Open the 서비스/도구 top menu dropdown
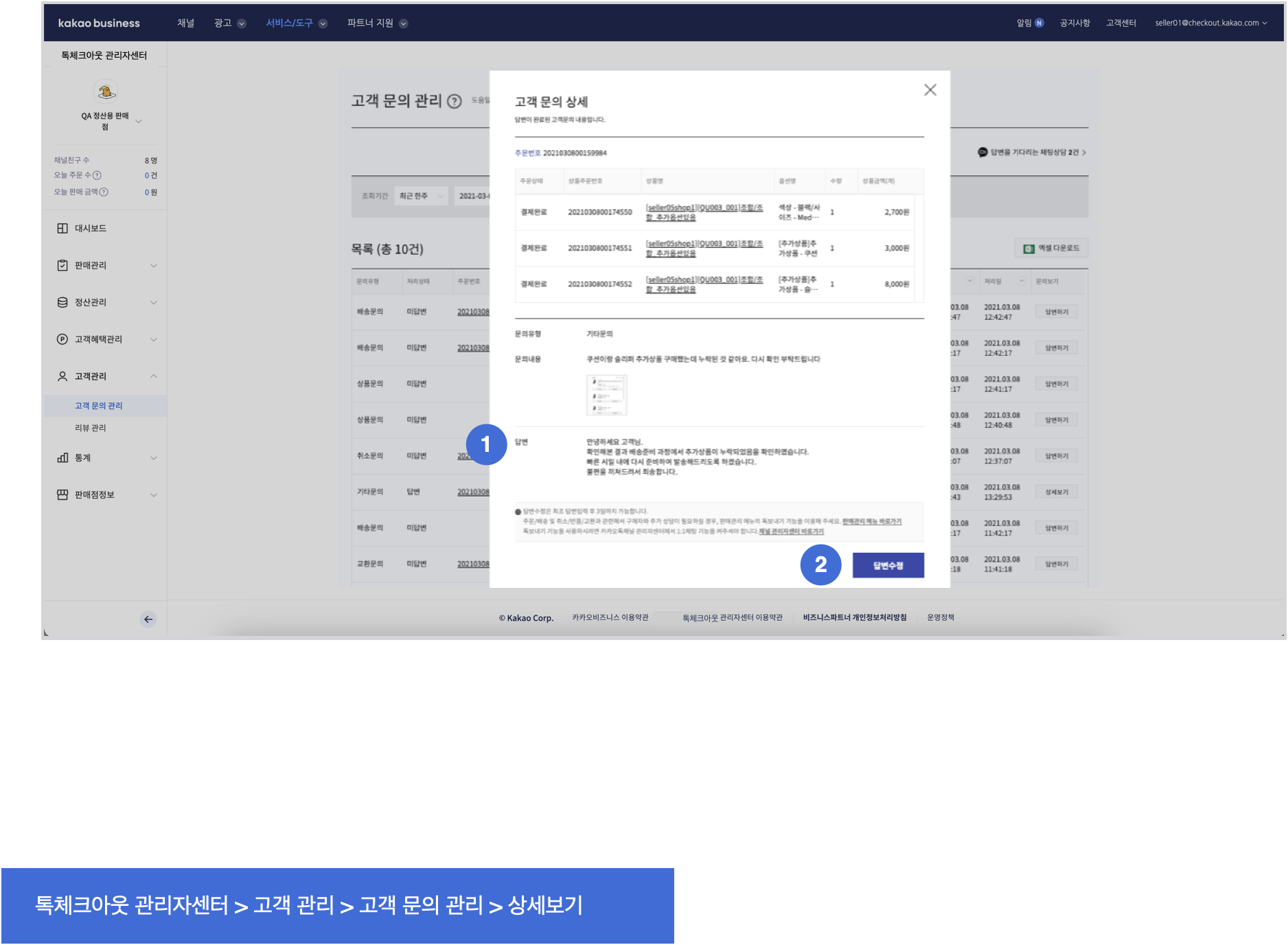The width and height of the screenshot is (1288, 945). 296,23
